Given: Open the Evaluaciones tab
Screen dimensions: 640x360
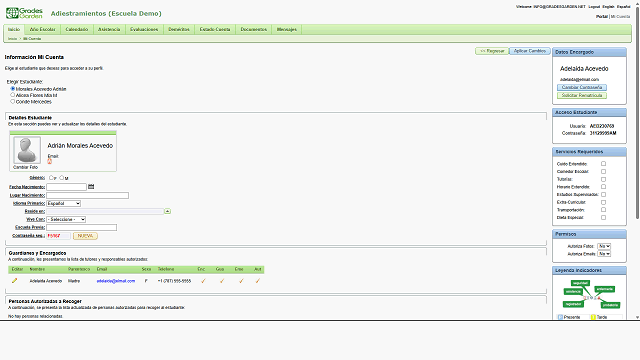Looking at the screenshot, I should point(144,29).
